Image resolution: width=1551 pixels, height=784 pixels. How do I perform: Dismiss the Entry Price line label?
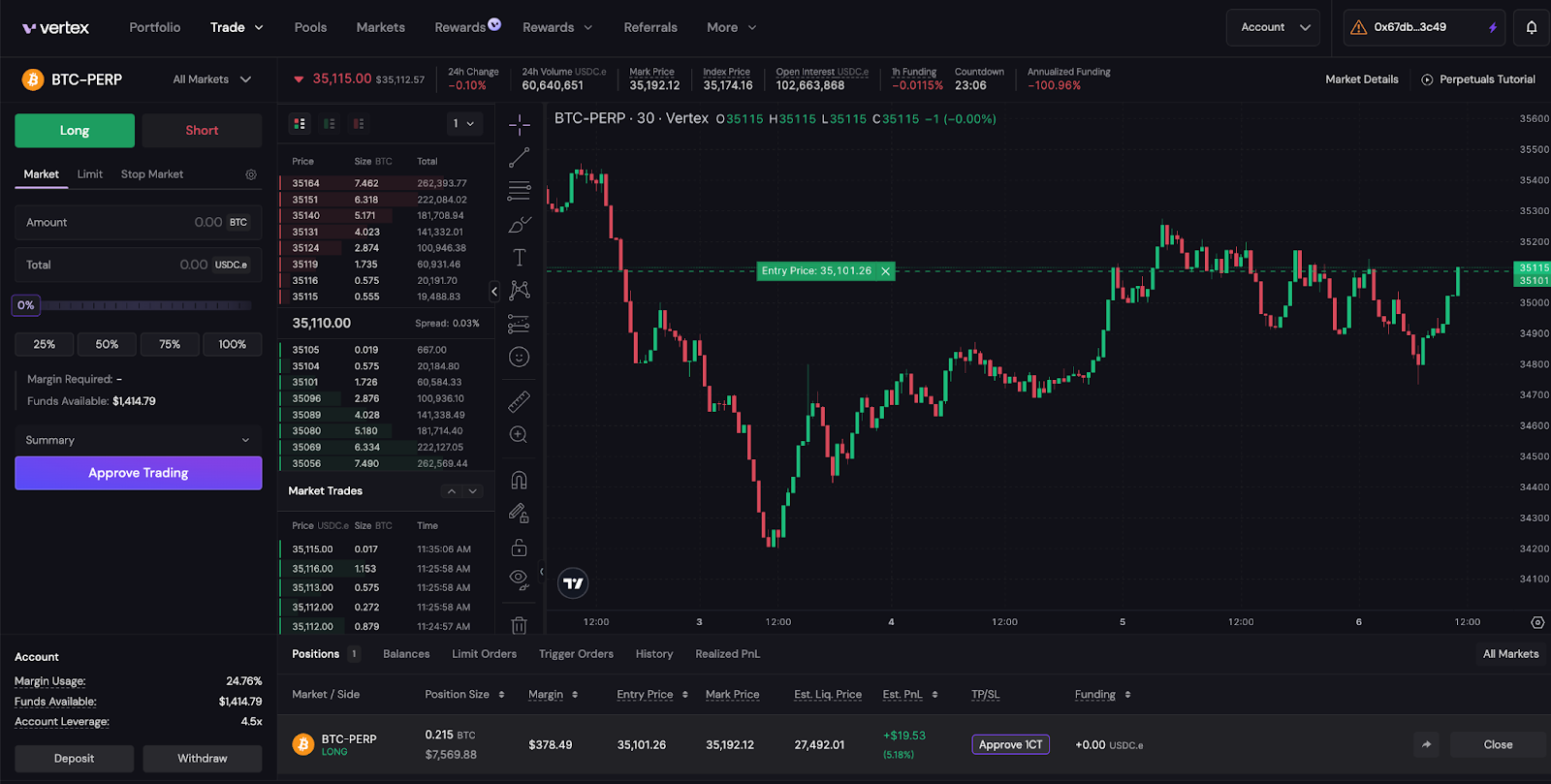(885, 271)
